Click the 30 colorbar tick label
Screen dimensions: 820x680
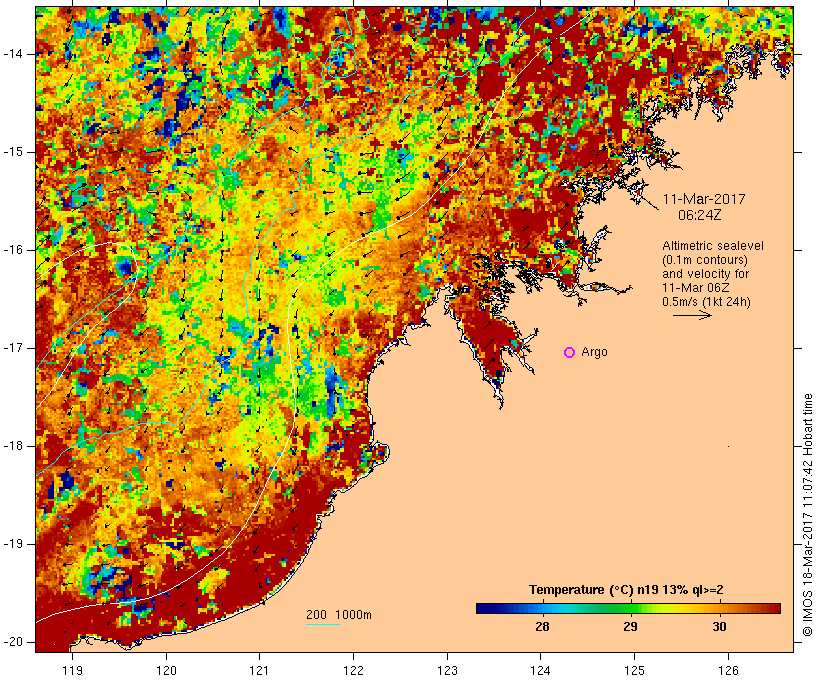point(719,627)
